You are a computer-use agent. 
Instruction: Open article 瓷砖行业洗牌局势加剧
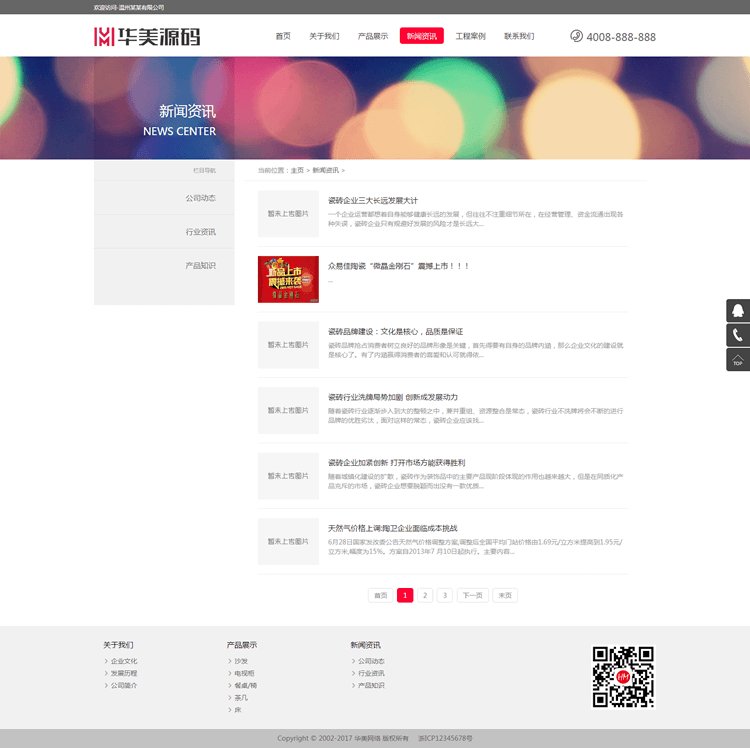tap(393, 397)
